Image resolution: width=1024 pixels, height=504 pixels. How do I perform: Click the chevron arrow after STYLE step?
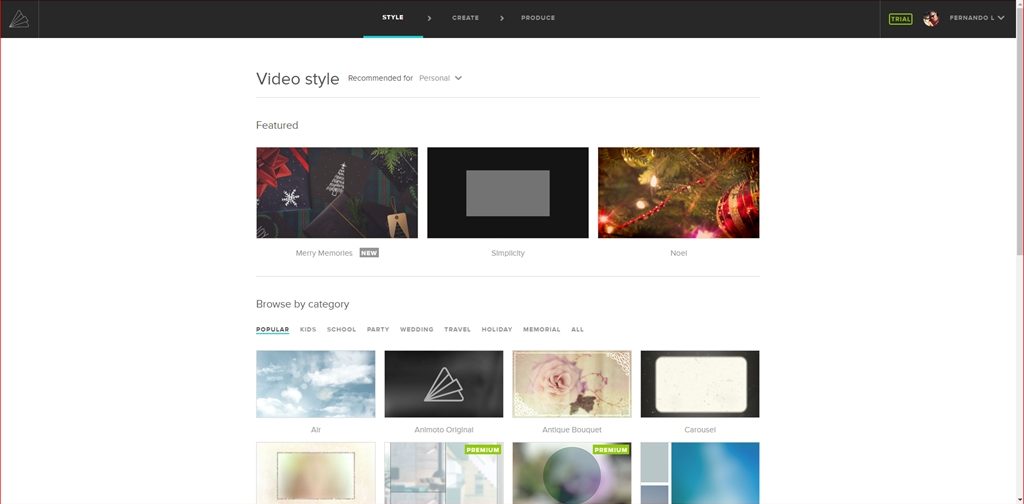pyautogui.click(x=429, y=18)
